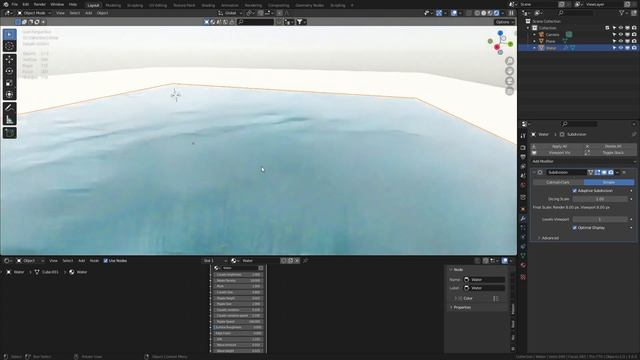Open the Tool properties tab
Viewport: 640px width, 360px height.
point(523,136)
